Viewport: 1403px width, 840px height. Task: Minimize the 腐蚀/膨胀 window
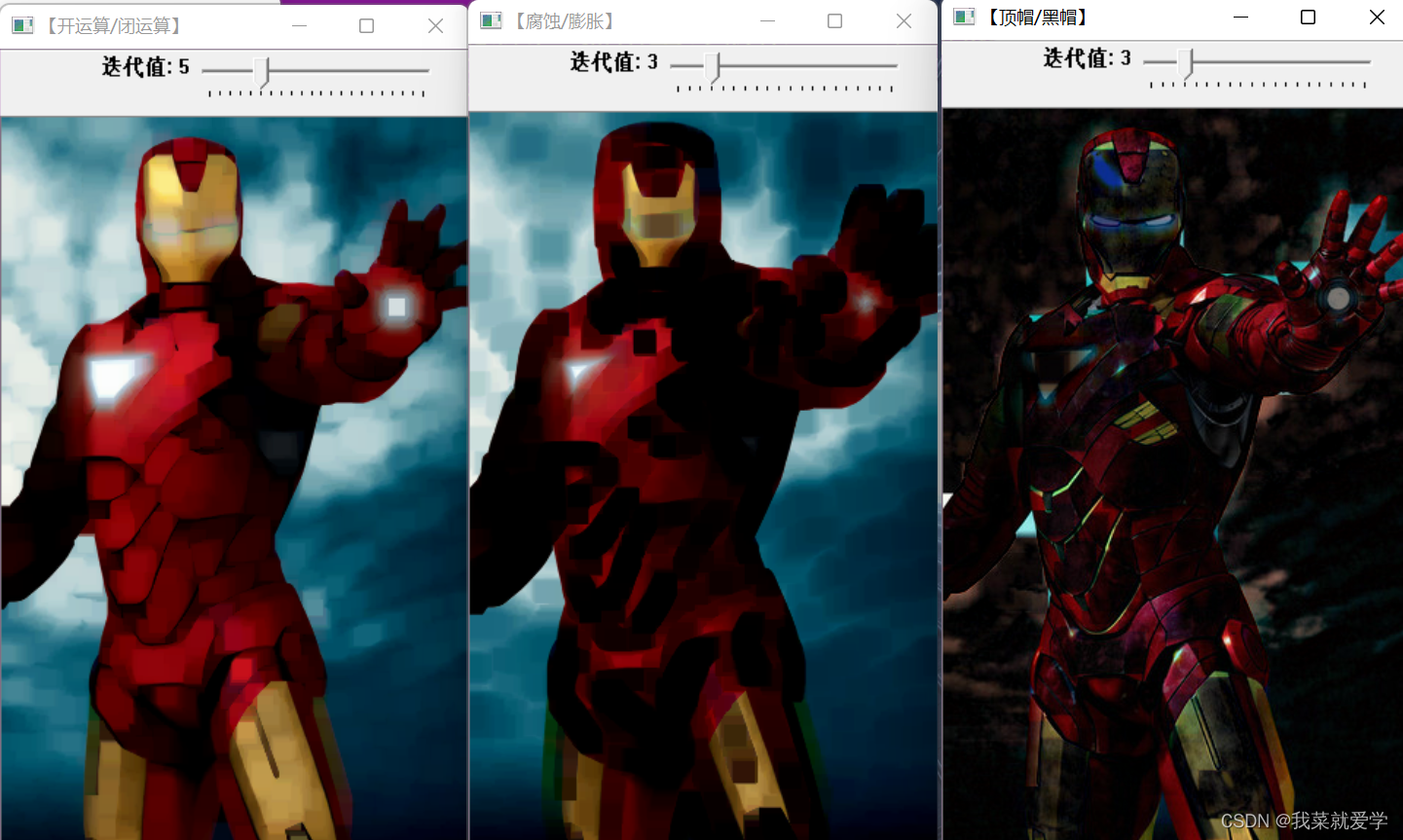[767, 20]
